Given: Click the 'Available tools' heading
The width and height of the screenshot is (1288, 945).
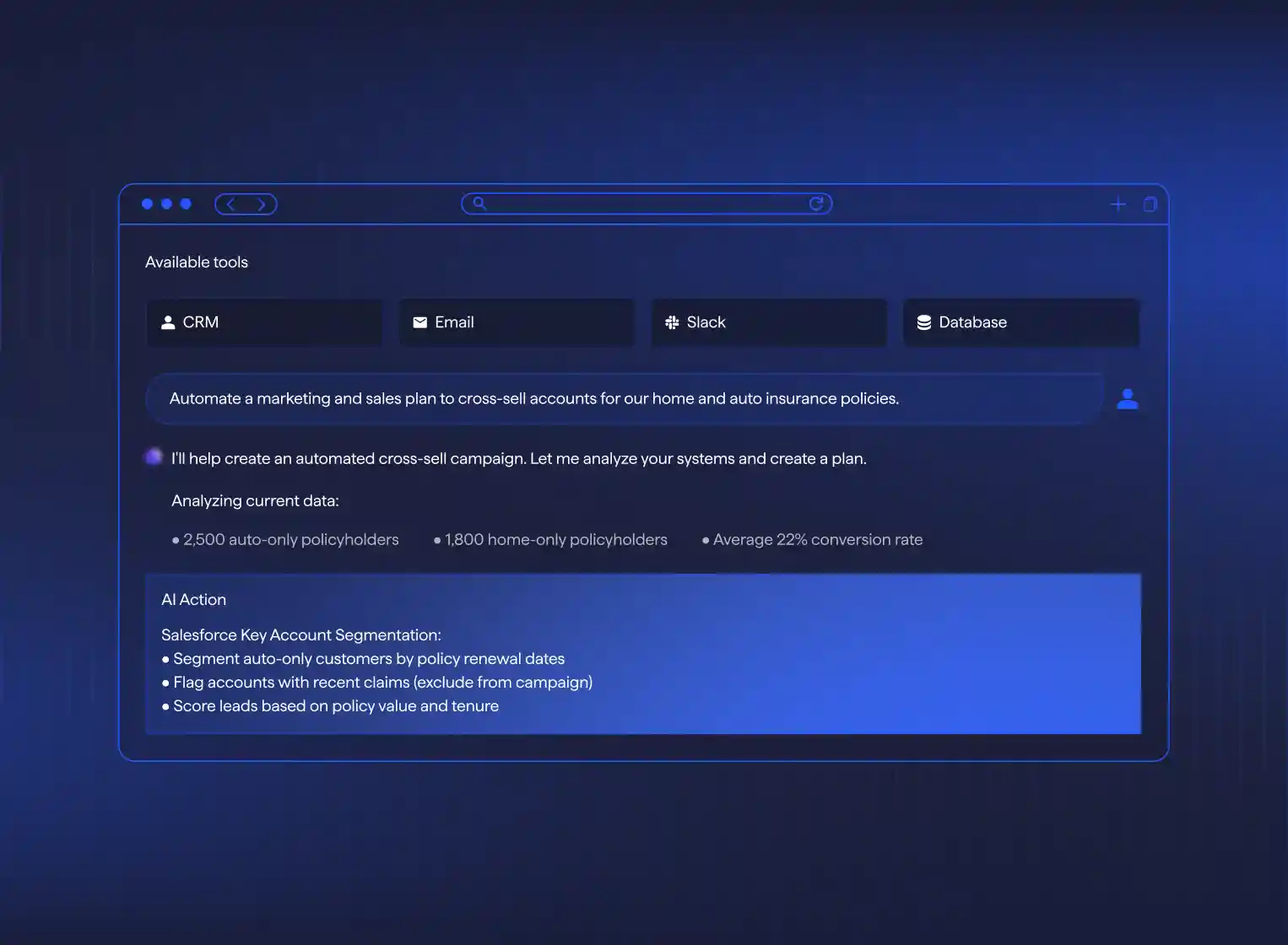Looking at the screenshot, I should 197,262.
